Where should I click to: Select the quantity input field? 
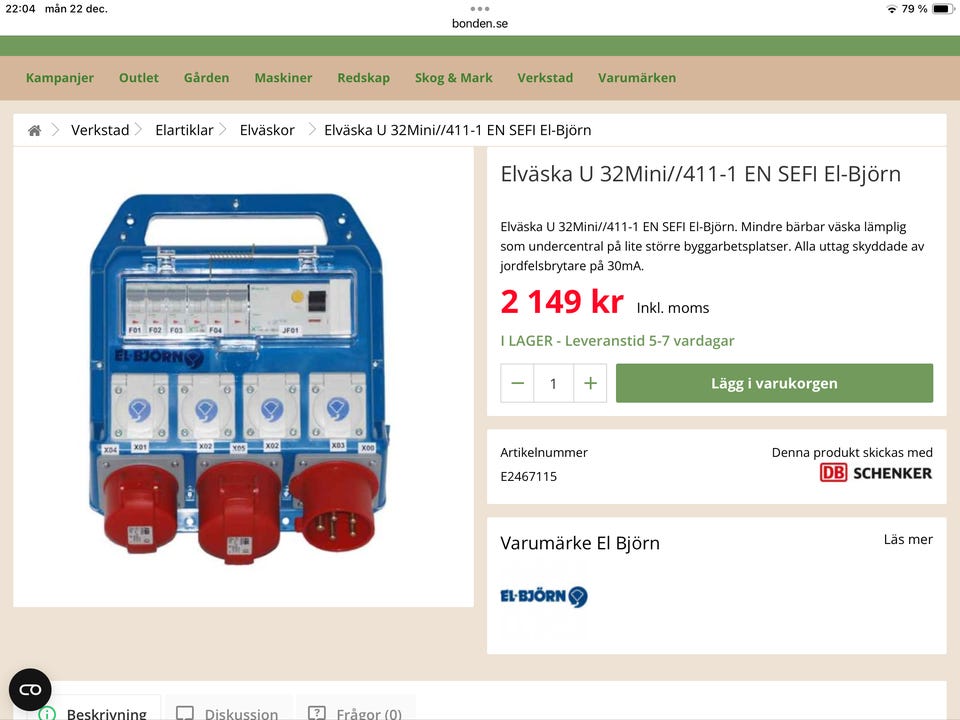(553, 383)
